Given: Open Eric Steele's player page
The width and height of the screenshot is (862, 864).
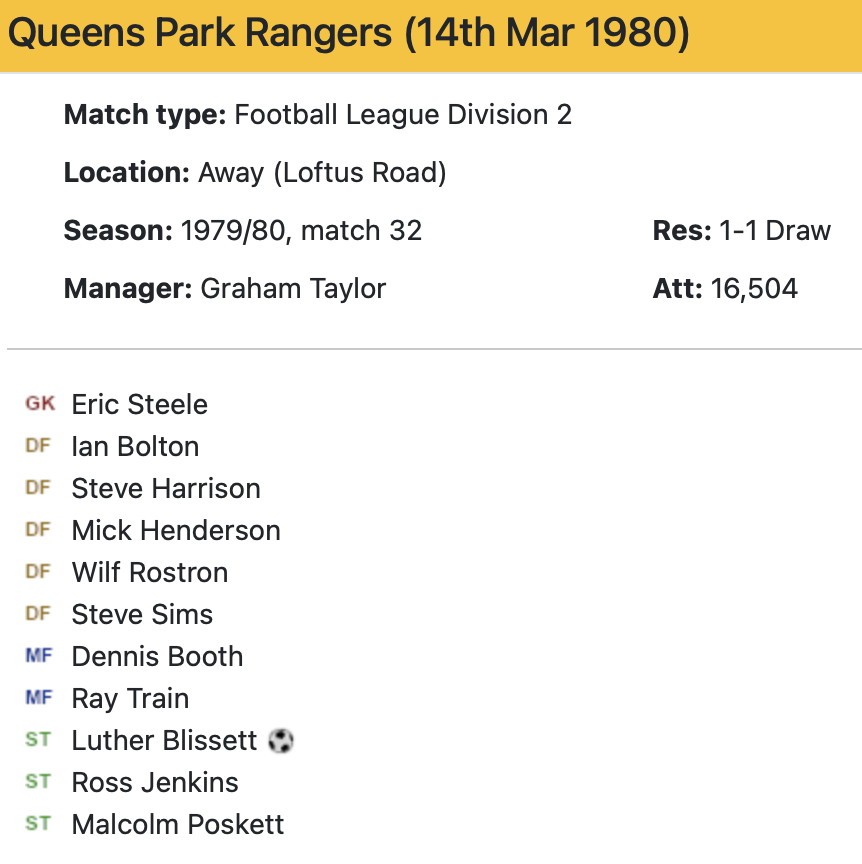Looking at the screenshot, I should click(x=140, y=404).
